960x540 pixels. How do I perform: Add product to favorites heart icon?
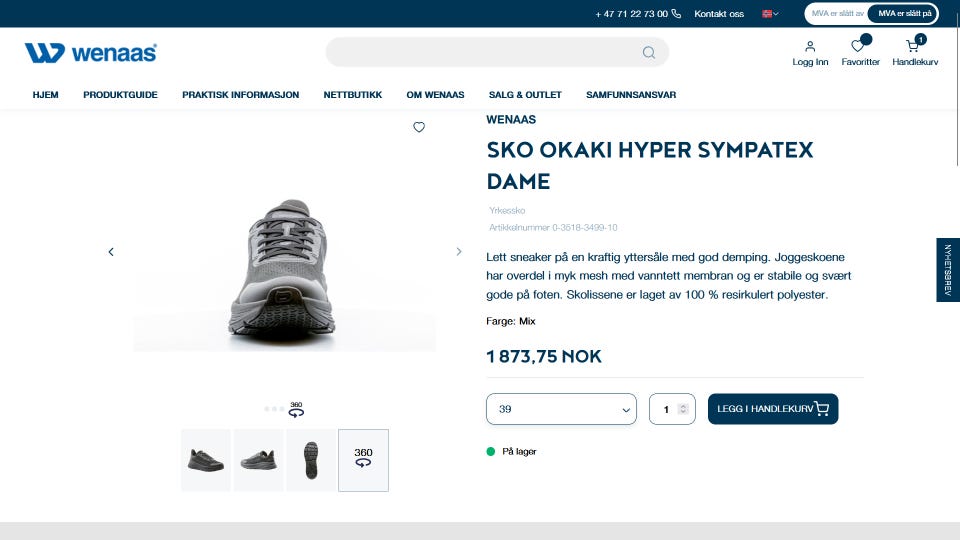tap(419, 127)
